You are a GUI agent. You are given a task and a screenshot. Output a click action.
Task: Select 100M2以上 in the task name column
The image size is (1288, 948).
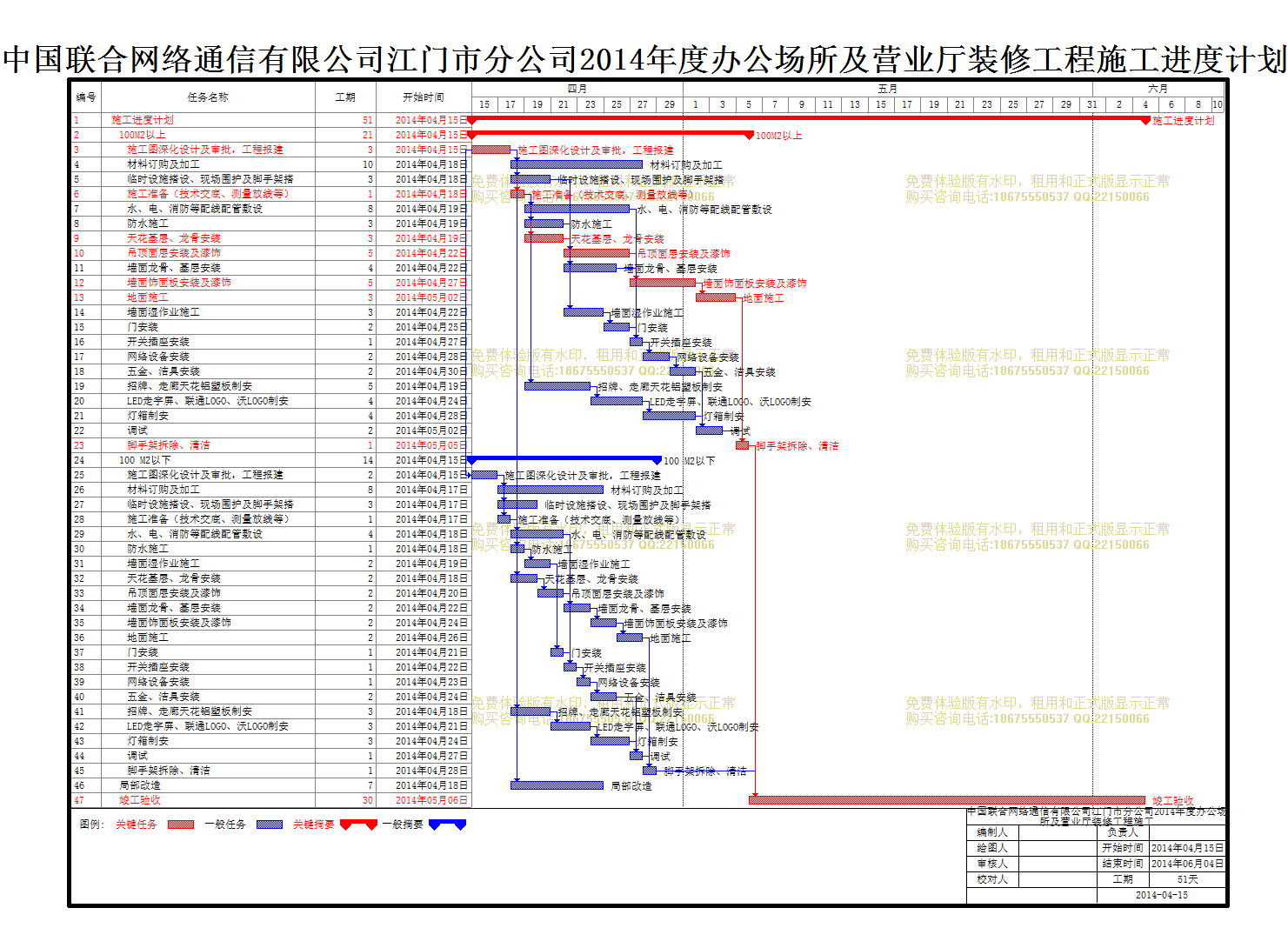(142, 135)
